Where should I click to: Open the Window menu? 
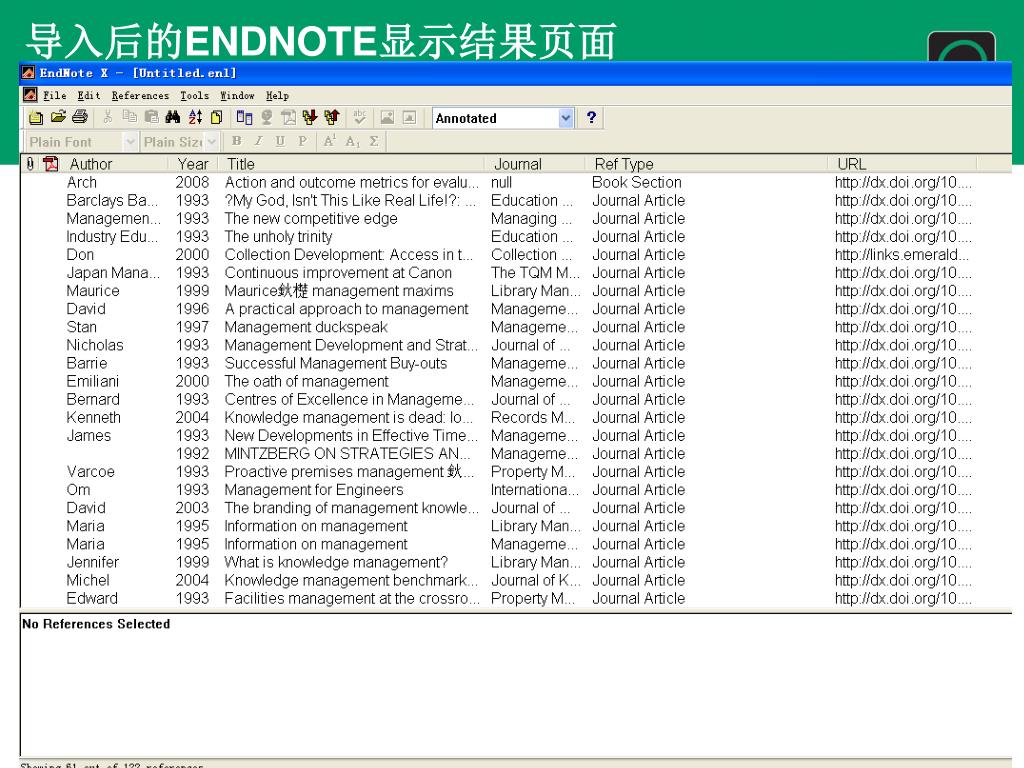coord(237,95)
